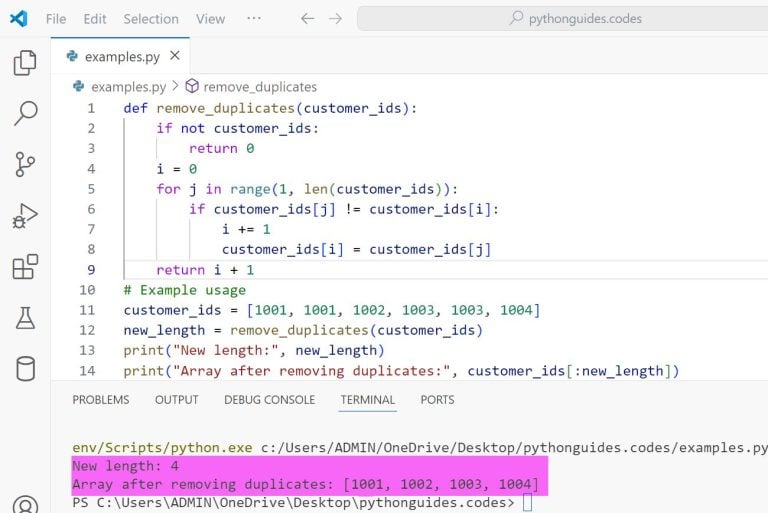
Task: Open the Extensions view
Action: click(x=25, y=267)
